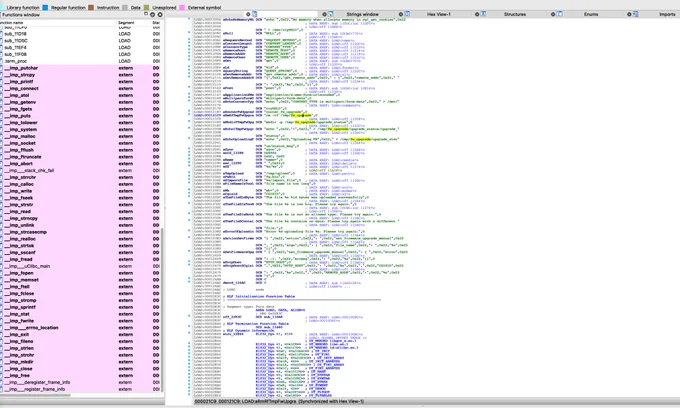Click the Unexplored olive legend swatch
This screenshot has height=408, width=680.
(x=147, y=7)
